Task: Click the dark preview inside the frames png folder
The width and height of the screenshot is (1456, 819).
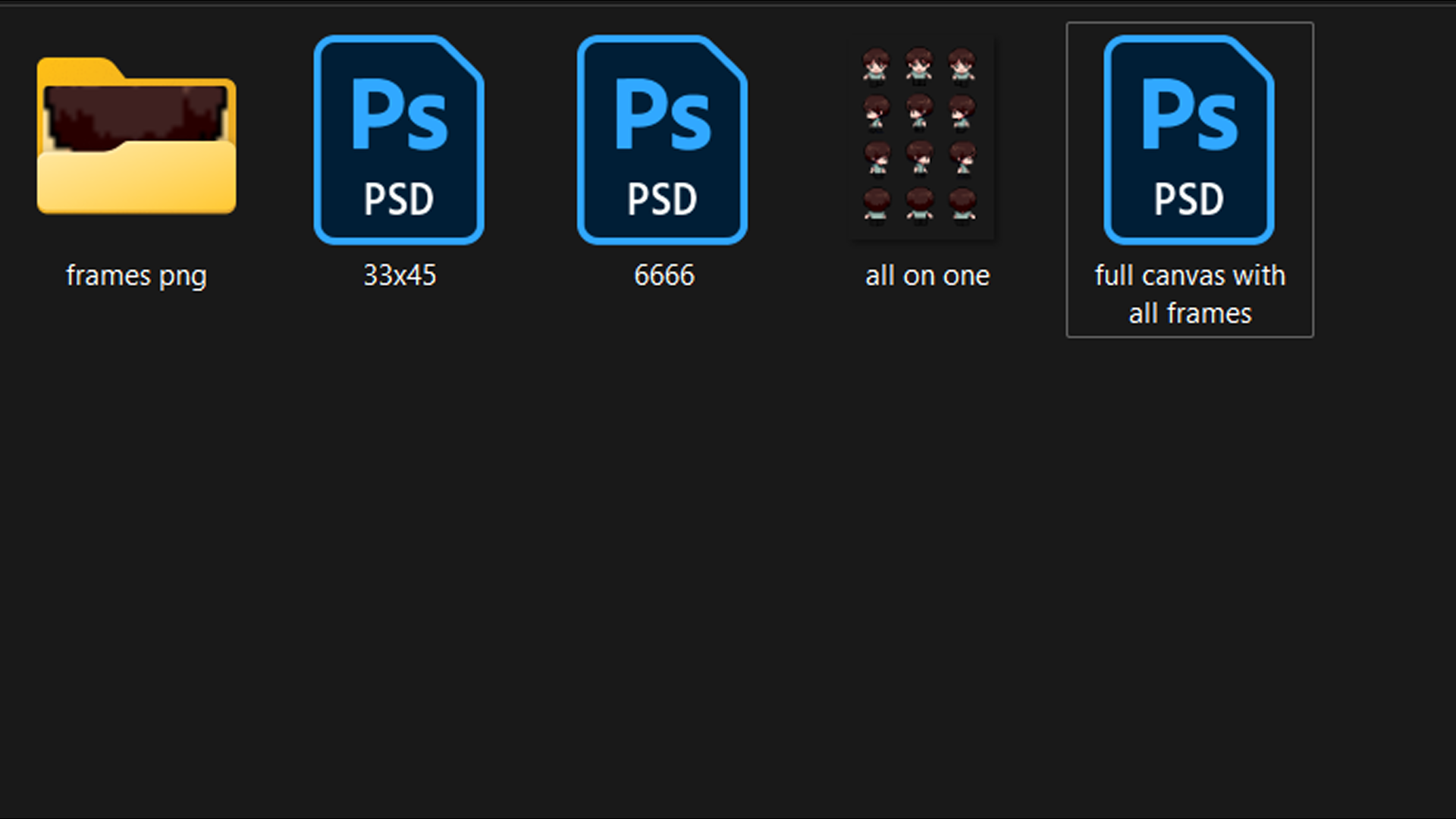Action: tap(136, 115)
